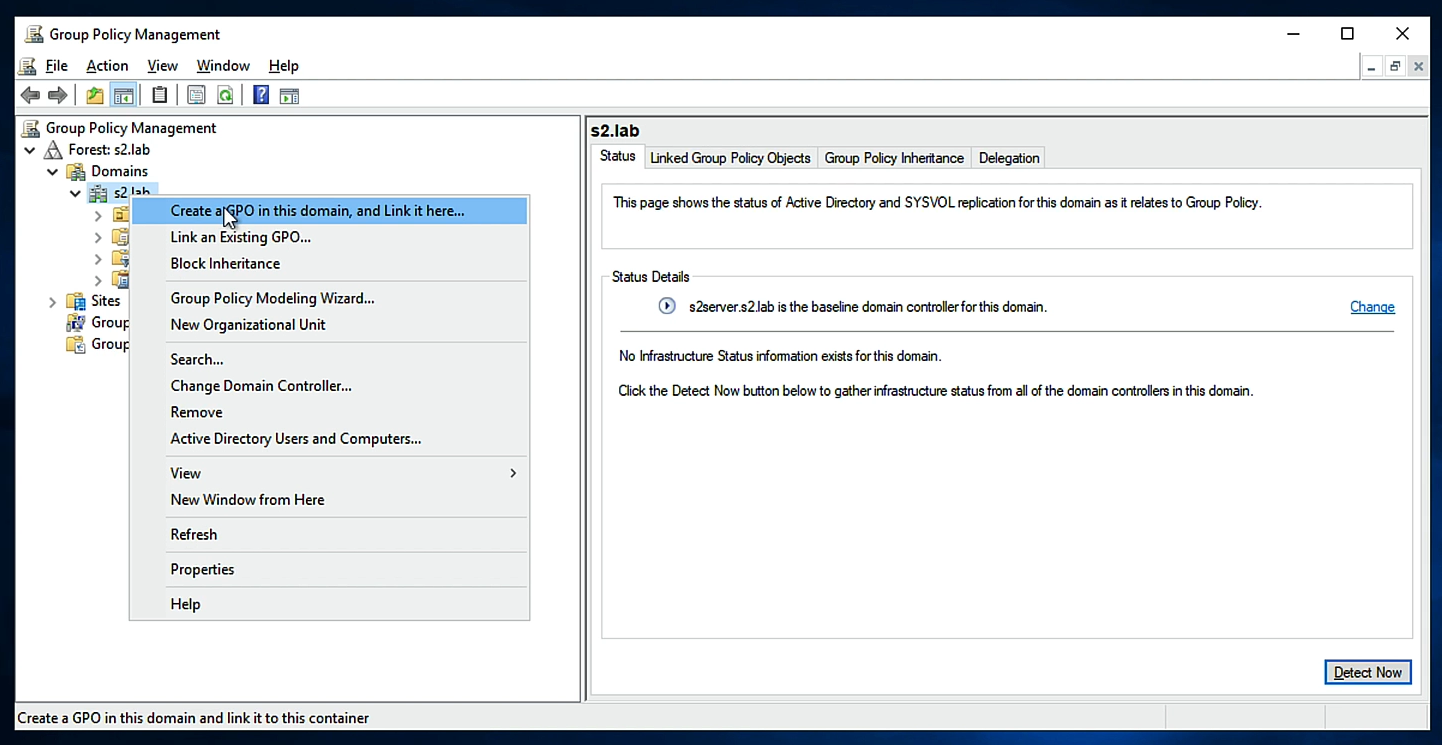Click the Show/Hide Action Pane icon

coord(289,96)
